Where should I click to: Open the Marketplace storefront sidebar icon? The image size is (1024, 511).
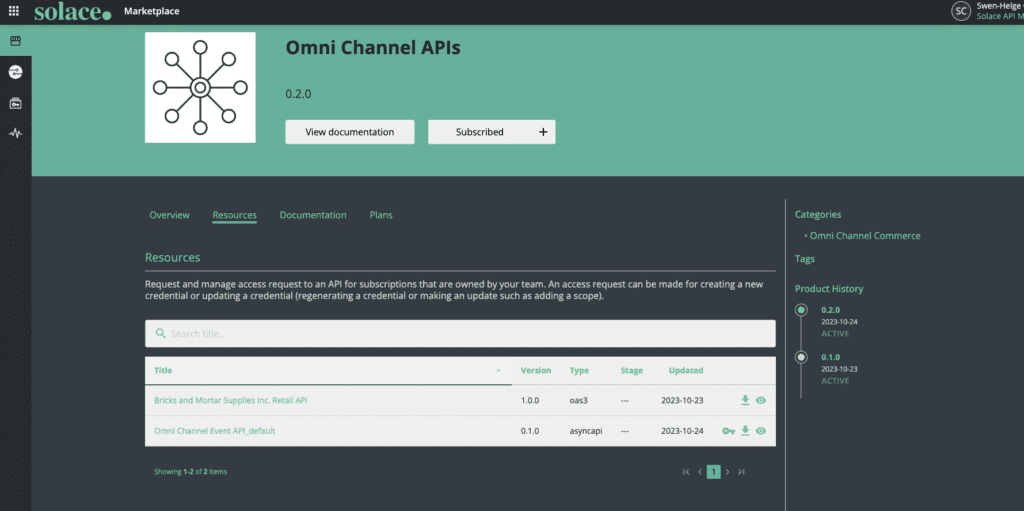[16, 41]
